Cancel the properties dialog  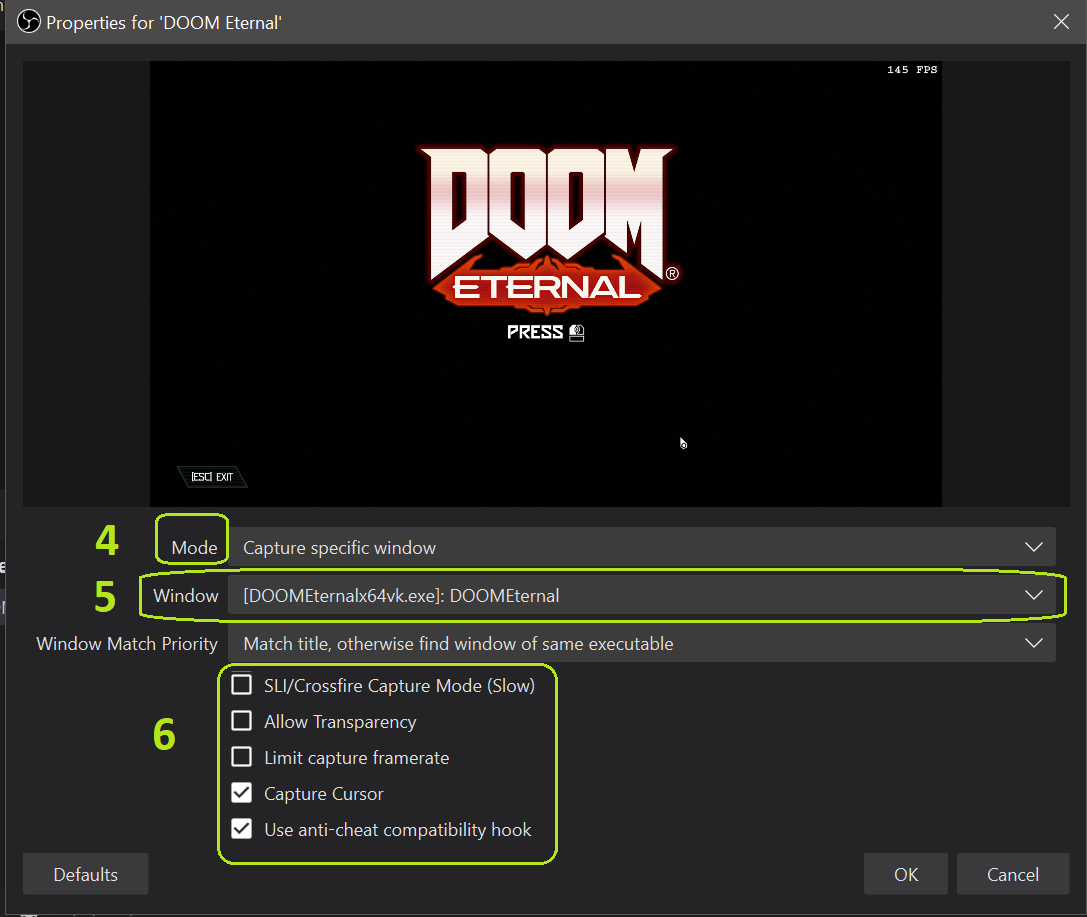1012,874
